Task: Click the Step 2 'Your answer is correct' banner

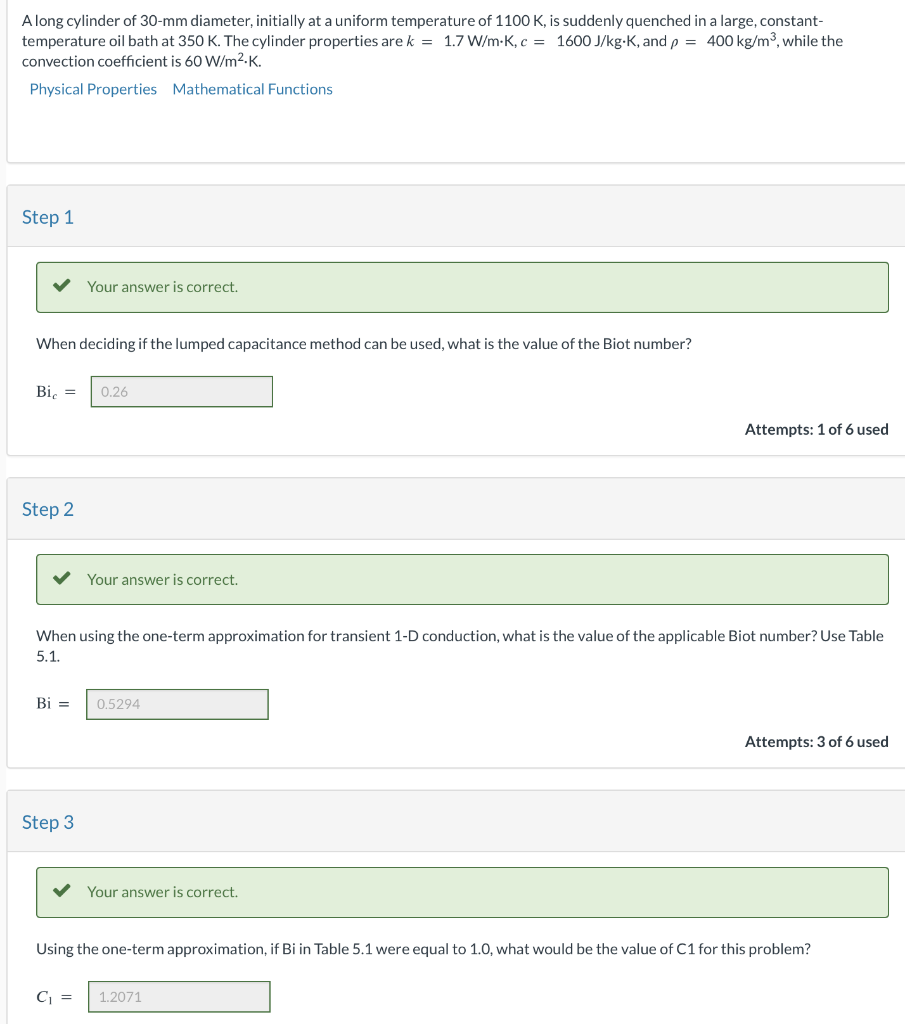Action: [462, 579]
